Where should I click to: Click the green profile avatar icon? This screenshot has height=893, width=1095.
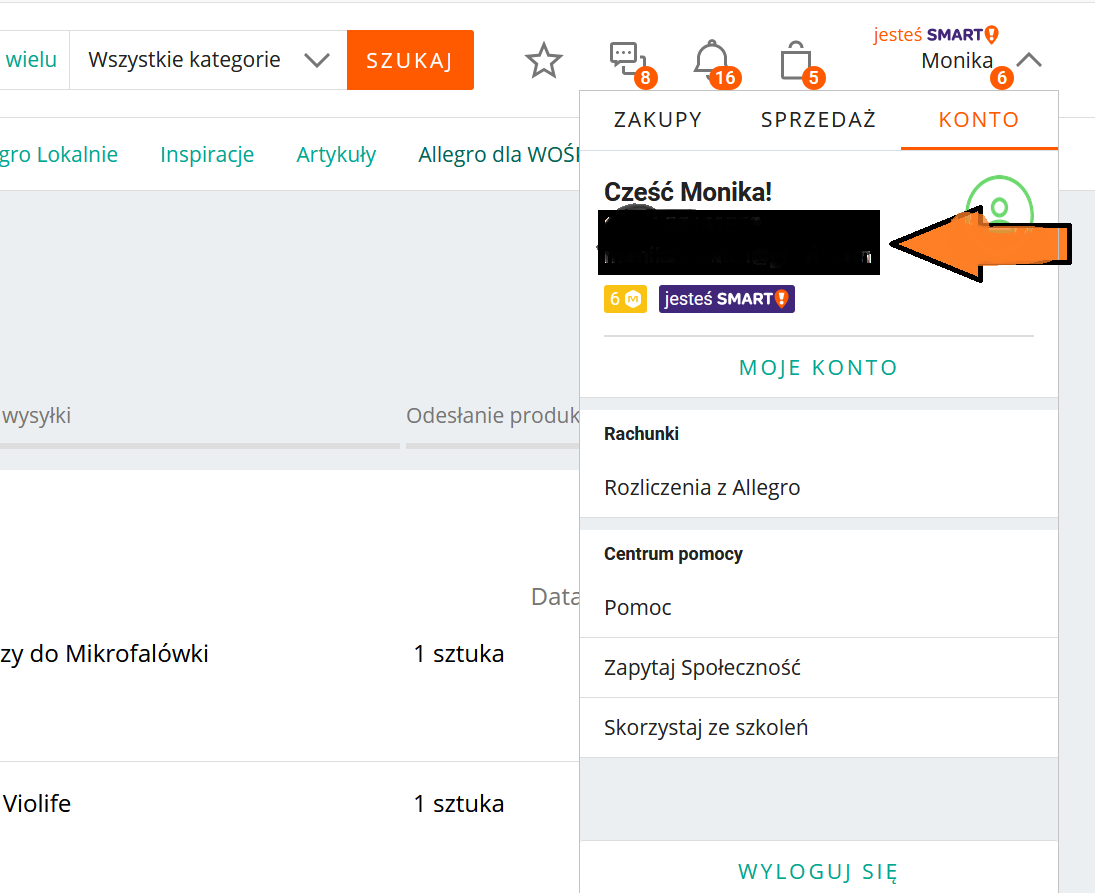coord(999,208)
